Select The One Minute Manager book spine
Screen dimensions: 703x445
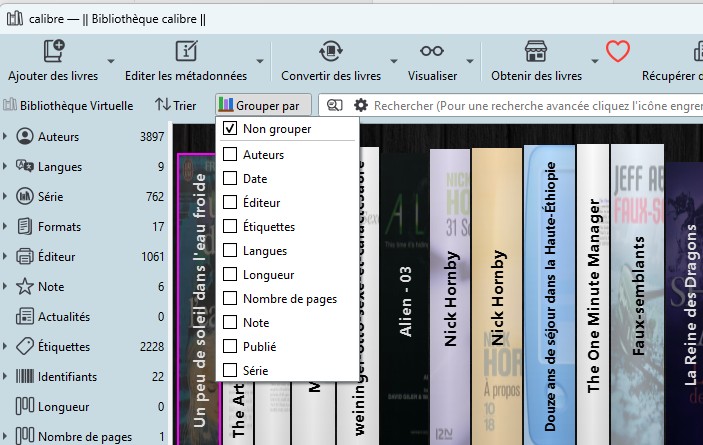(x=592, y=290)
